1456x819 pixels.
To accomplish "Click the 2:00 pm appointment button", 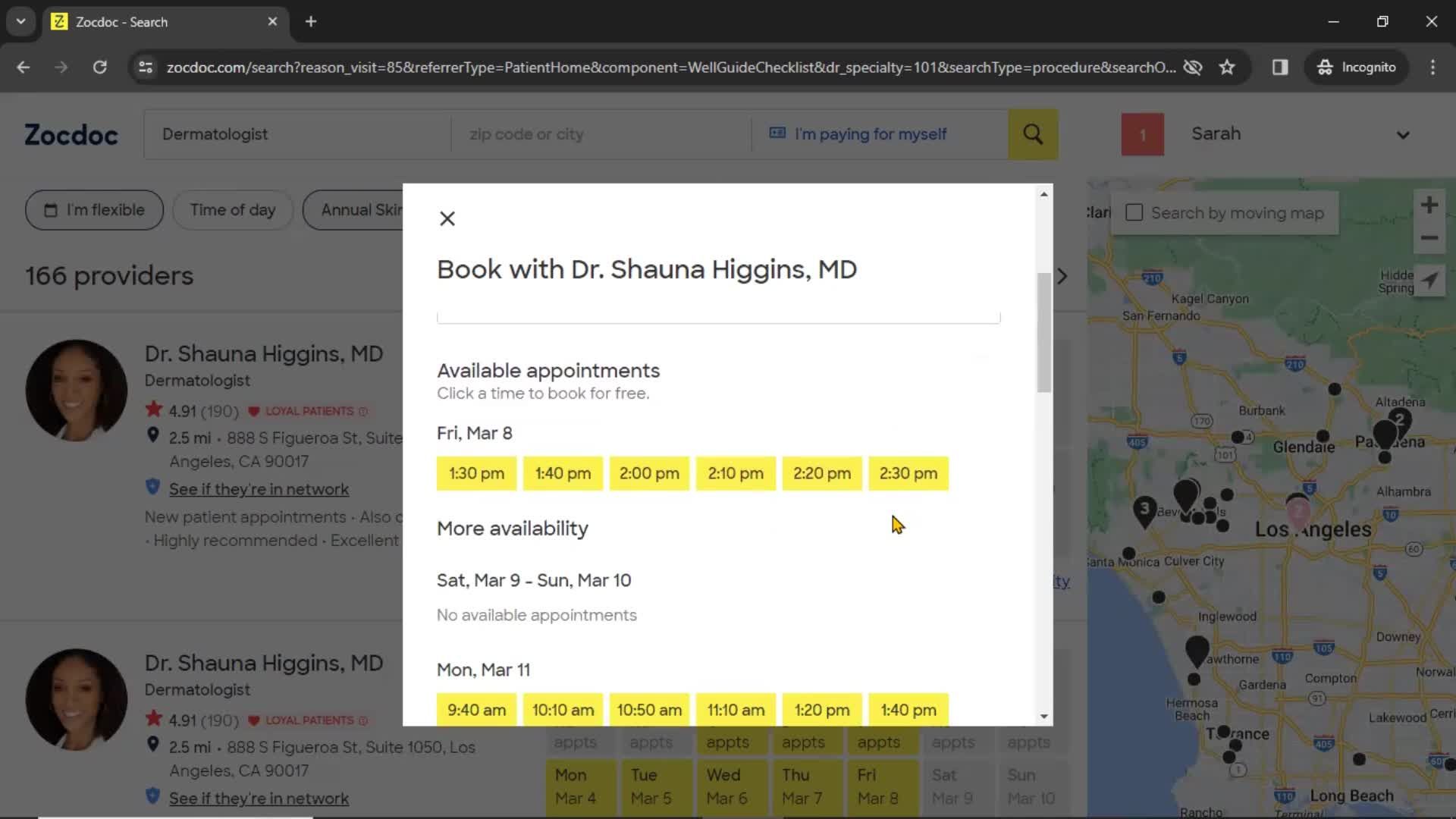I will point(649,473).
